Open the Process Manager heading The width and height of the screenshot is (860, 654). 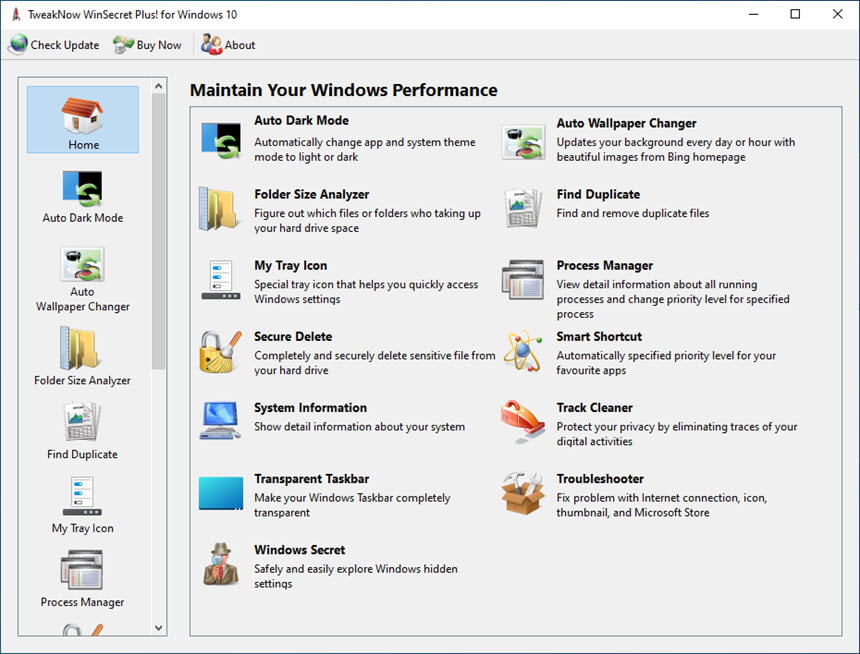pyautogui.click(x=605, y=266)
